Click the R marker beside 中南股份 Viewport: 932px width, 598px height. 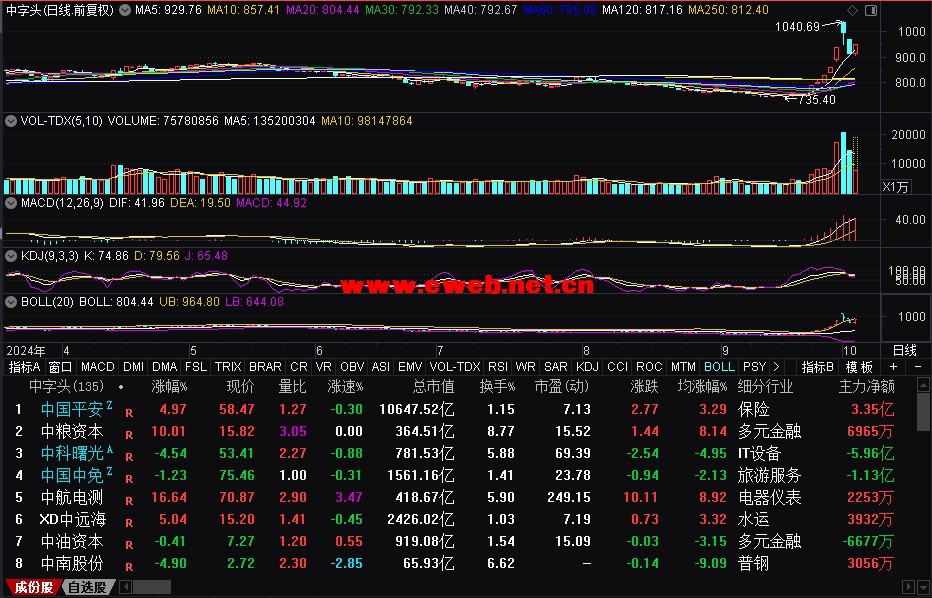[x=129, y=566]
